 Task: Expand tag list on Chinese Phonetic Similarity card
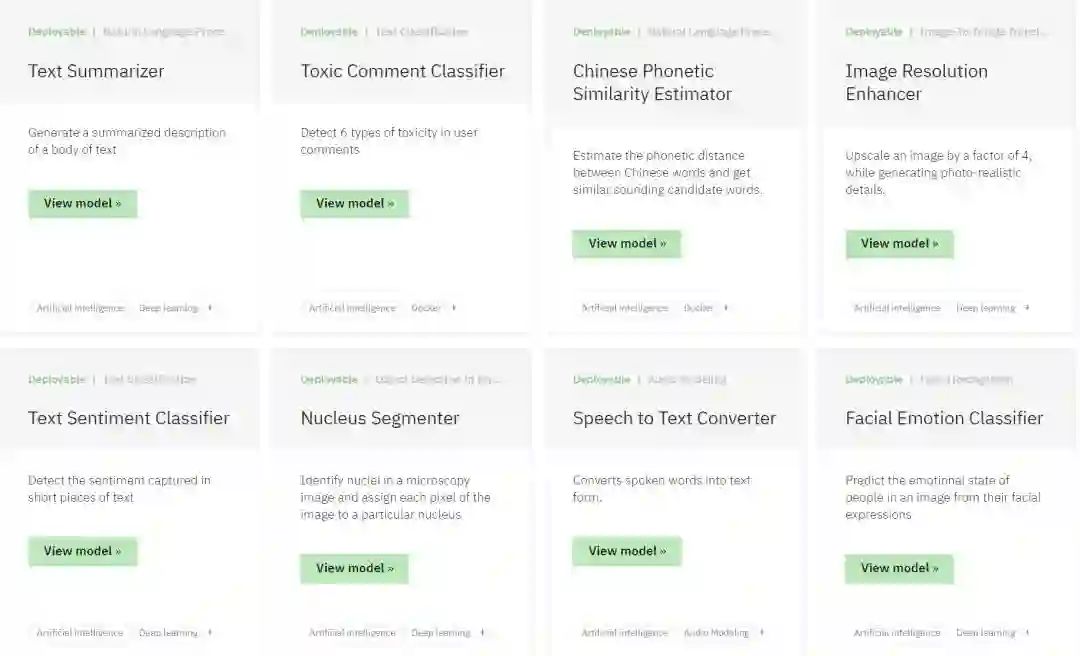click(726, 308)
